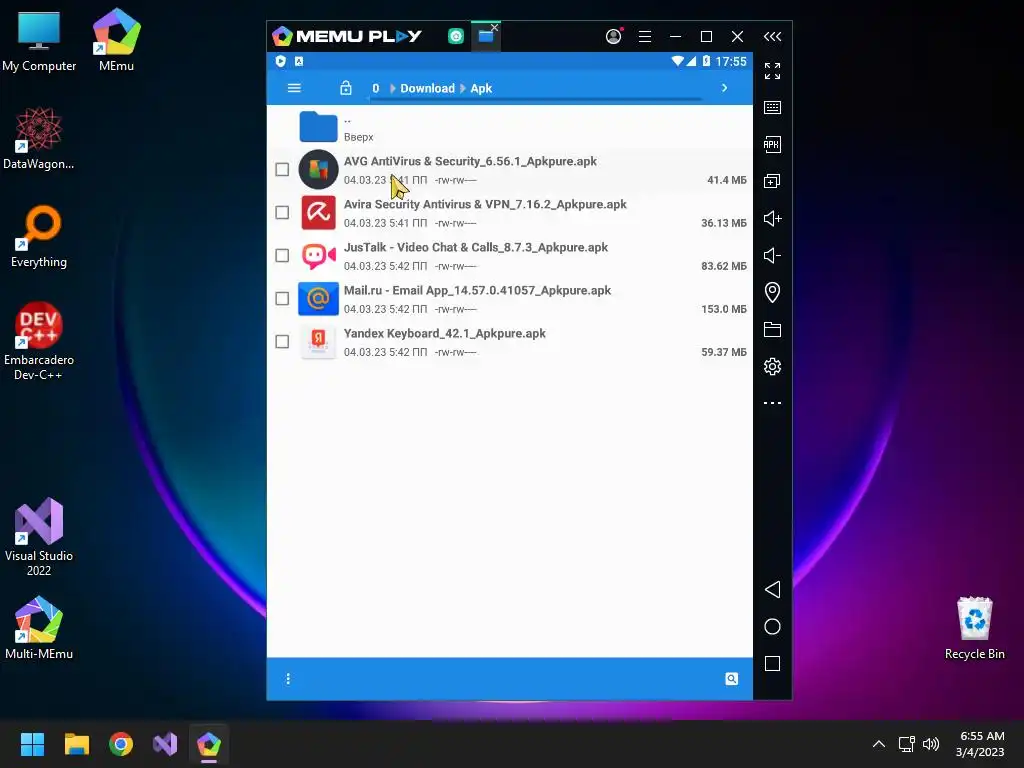The image size is (1024, 768).
Task: Click the lock icon in path bar
Action: (x=345, y=88)
